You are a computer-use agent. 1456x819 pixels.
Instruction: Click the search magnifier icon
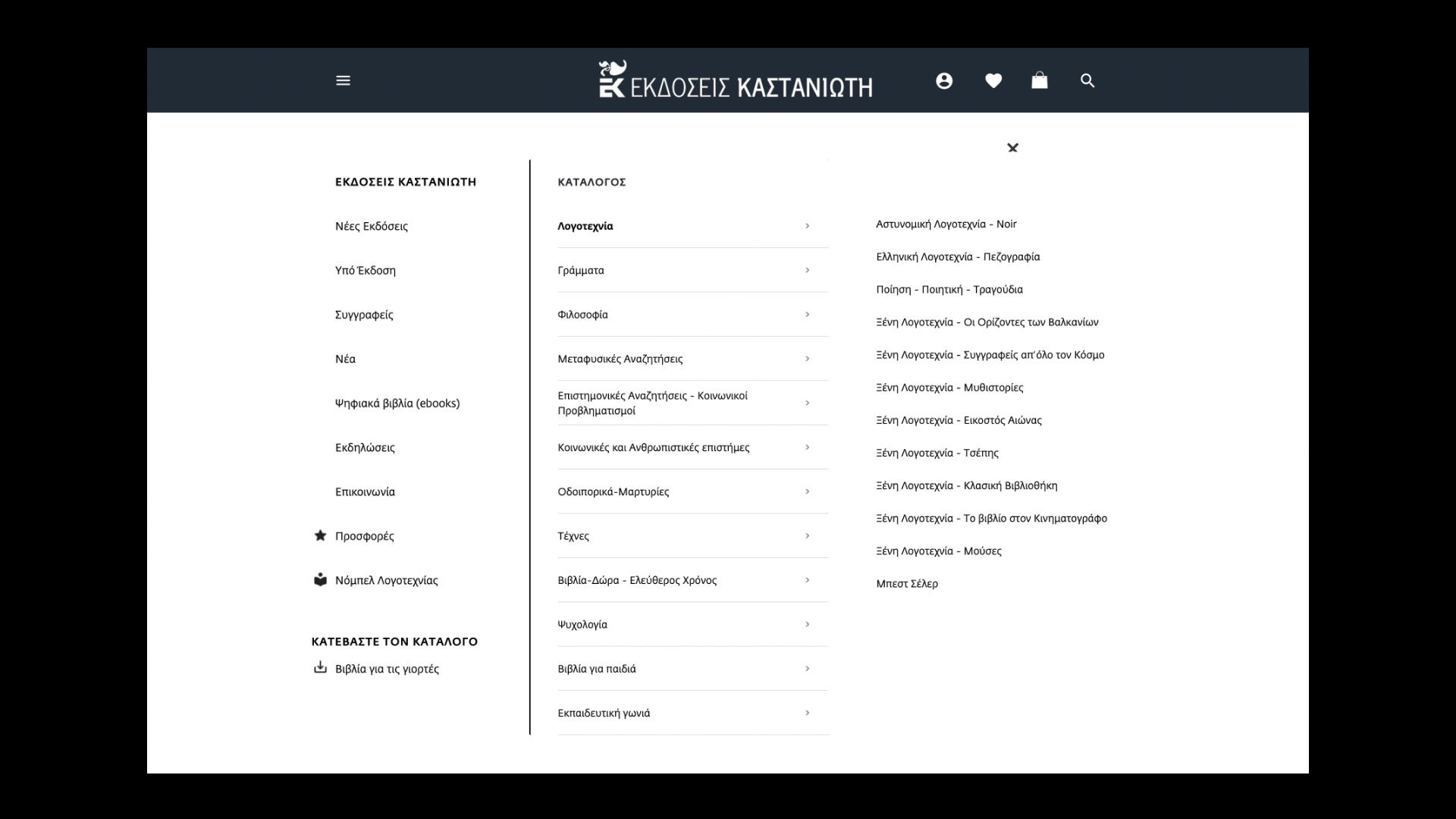pos(1087,80)
